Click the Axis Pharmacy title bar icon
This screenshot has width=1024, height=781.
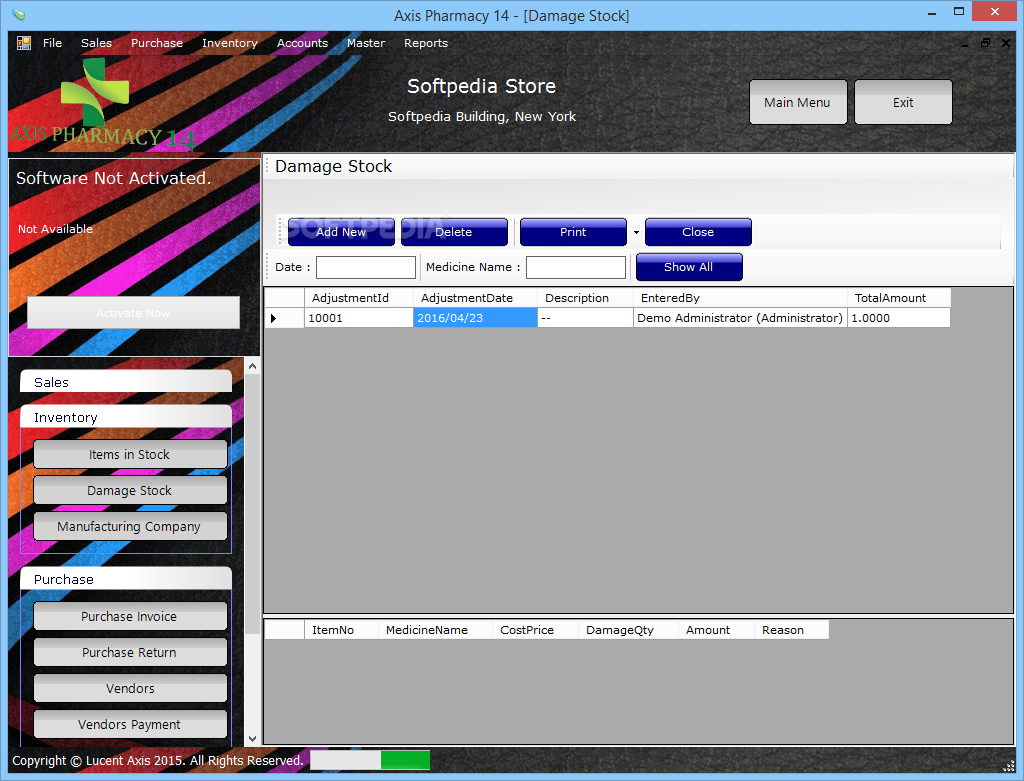[x=19, y=14]
